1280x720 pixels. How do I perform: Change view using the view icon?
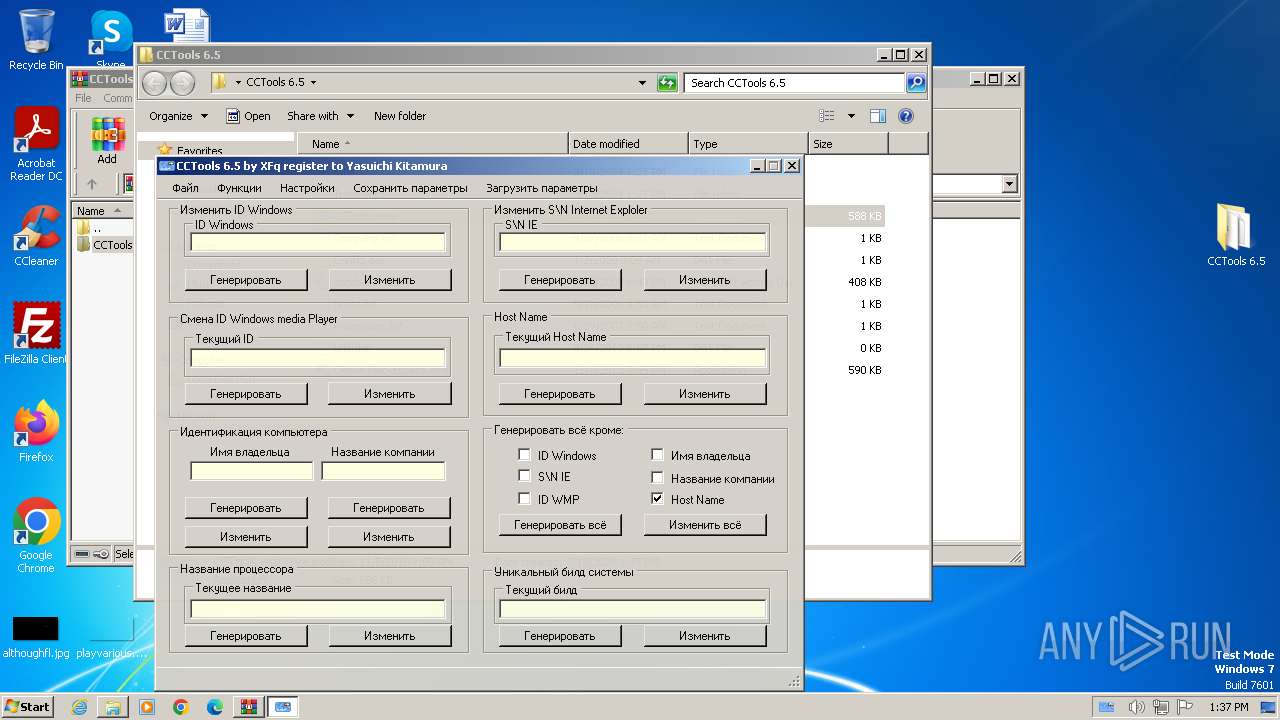pyautogui.click(x=827, y=116)
